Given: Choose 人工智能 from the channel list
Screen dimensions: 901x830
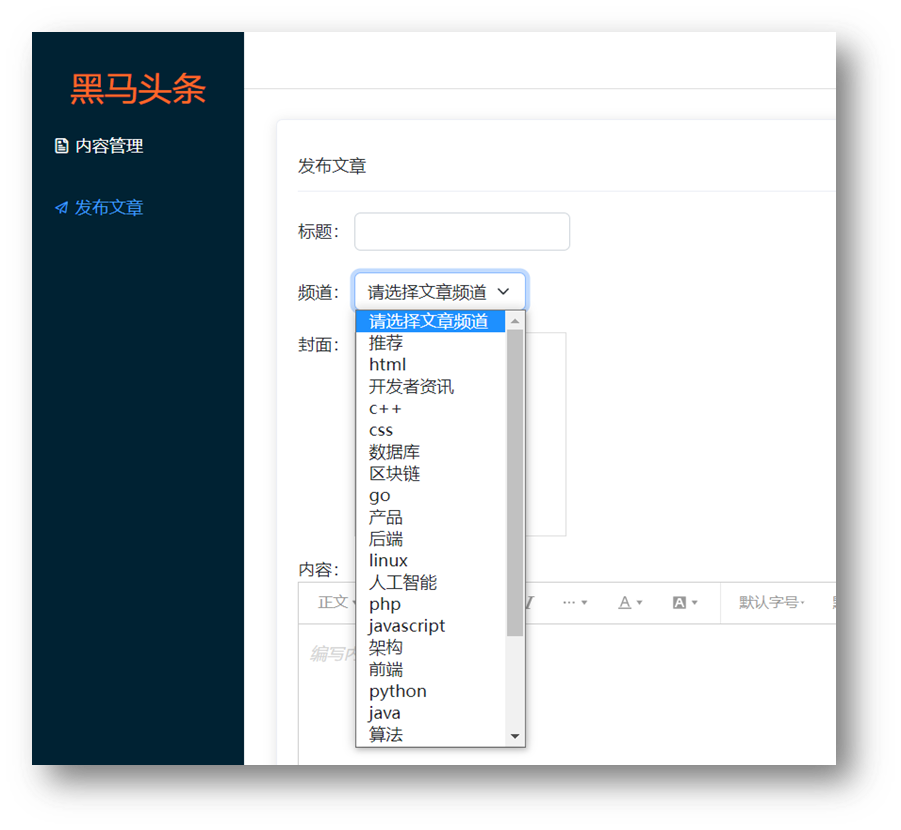Looking at the screenshot, I should click(x=402, y=582).
